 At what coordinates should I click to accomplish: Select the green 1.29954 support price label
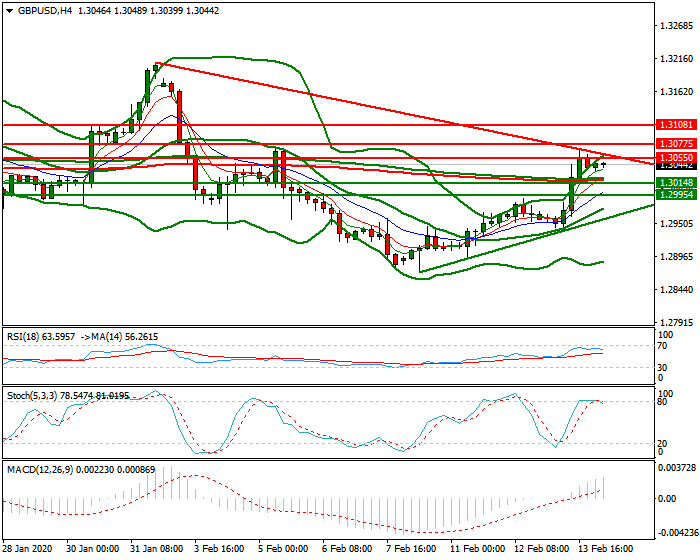677,194
